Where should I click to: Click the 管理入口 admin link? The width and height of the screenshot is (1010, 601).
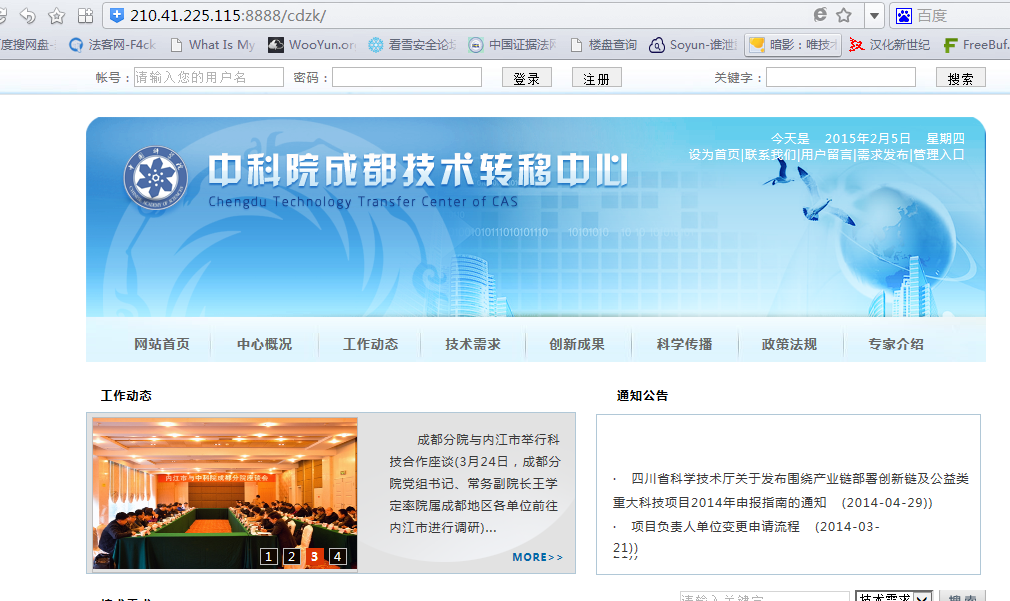[939, 155]
